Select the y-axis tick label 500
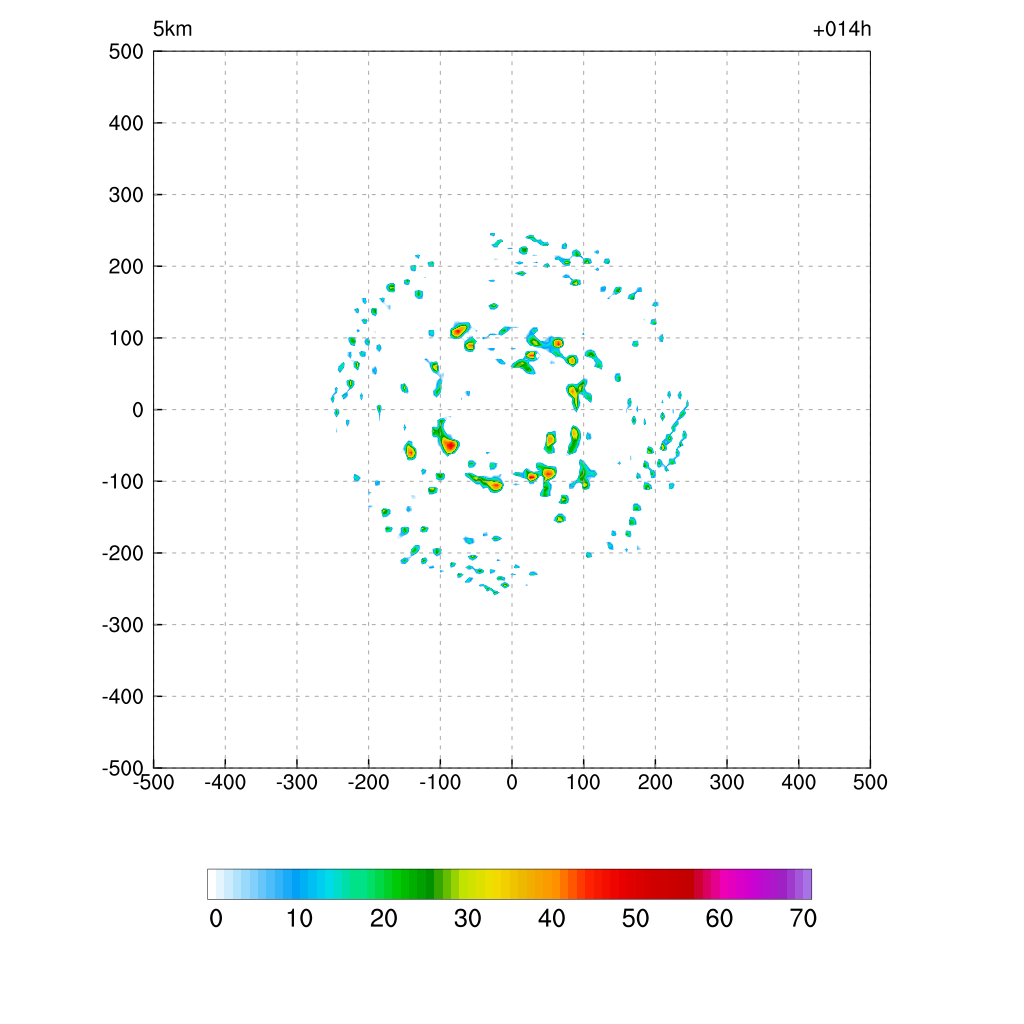 pos(126,52)
